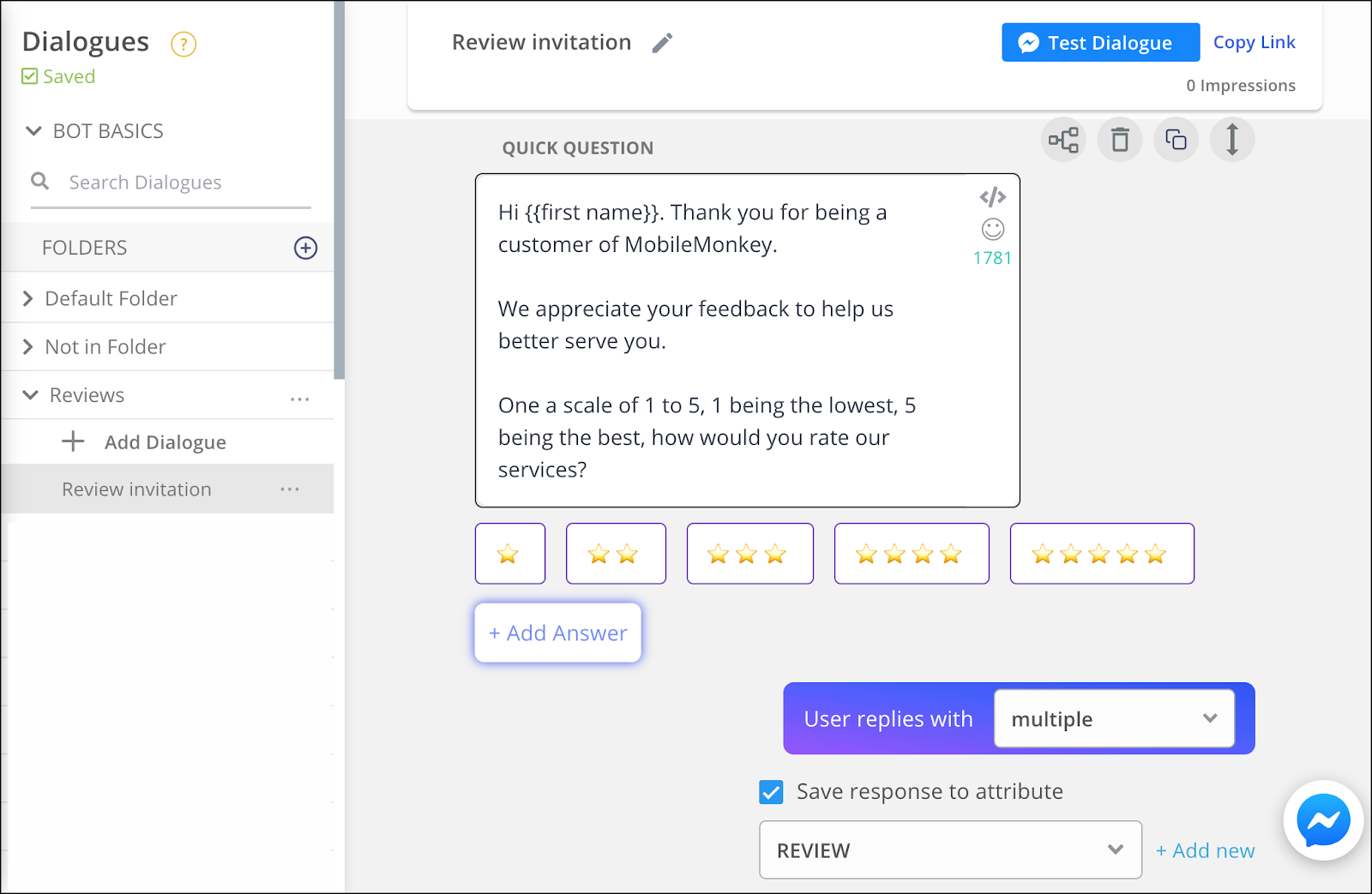Image resolution: width=1372 pixels, height=894 pixels.
Task: Open the emoji picker smiley icon
Action: (993, 229)
